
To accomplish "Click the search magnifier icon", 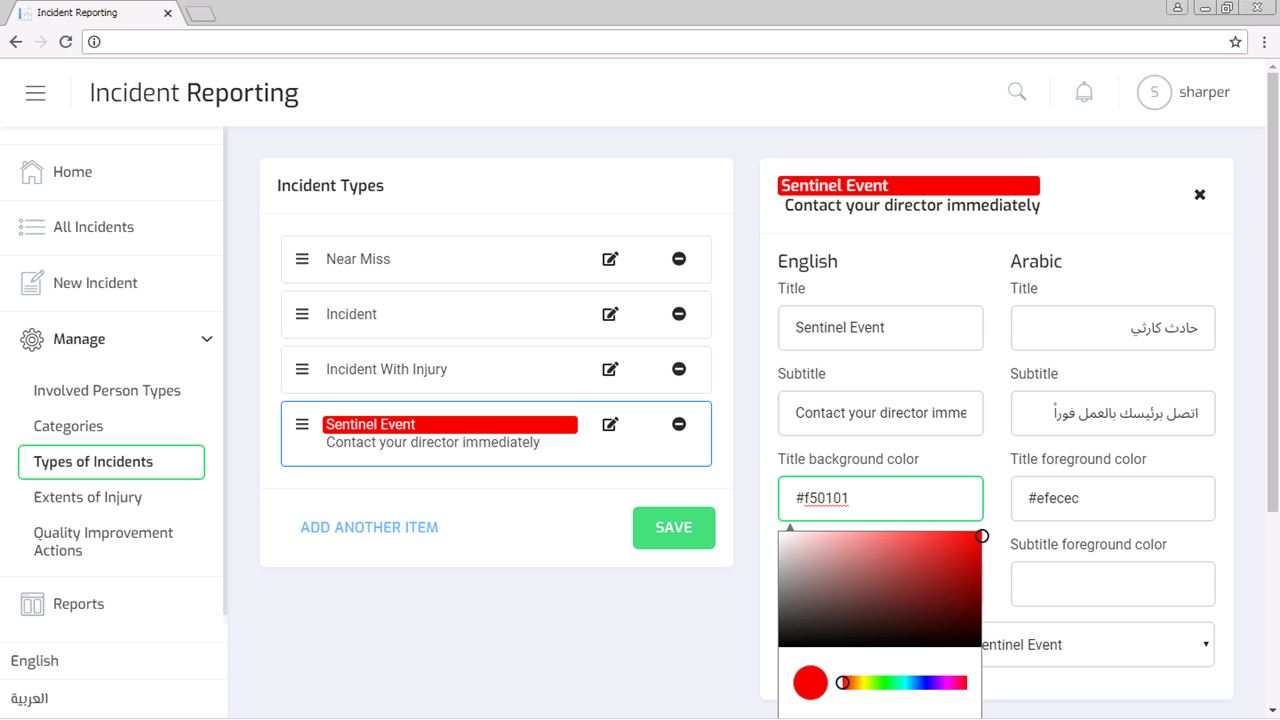I will (1017, 92).
